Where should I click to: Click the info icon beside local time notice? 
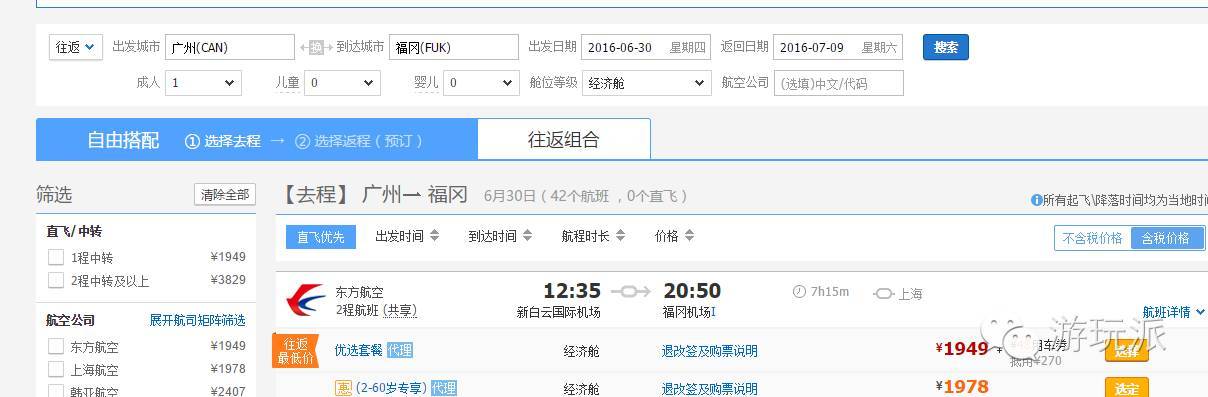pyautogui.click(x=1036, y=200)
